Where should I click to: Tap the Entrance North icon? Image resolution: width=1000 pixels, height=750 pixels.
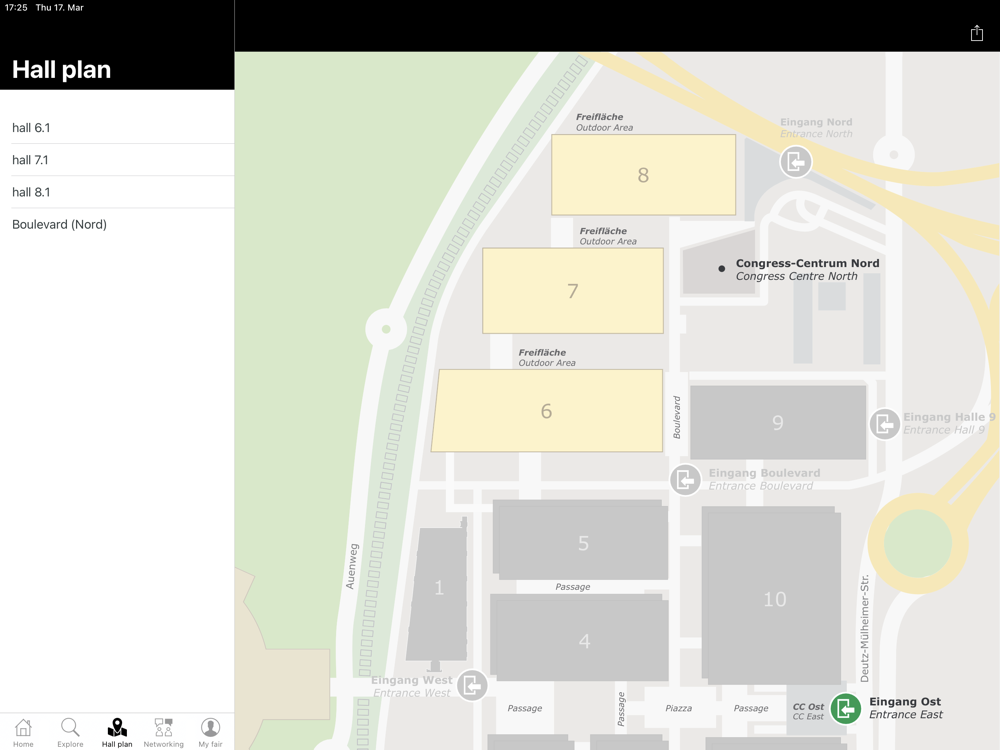tap(795, 162)
